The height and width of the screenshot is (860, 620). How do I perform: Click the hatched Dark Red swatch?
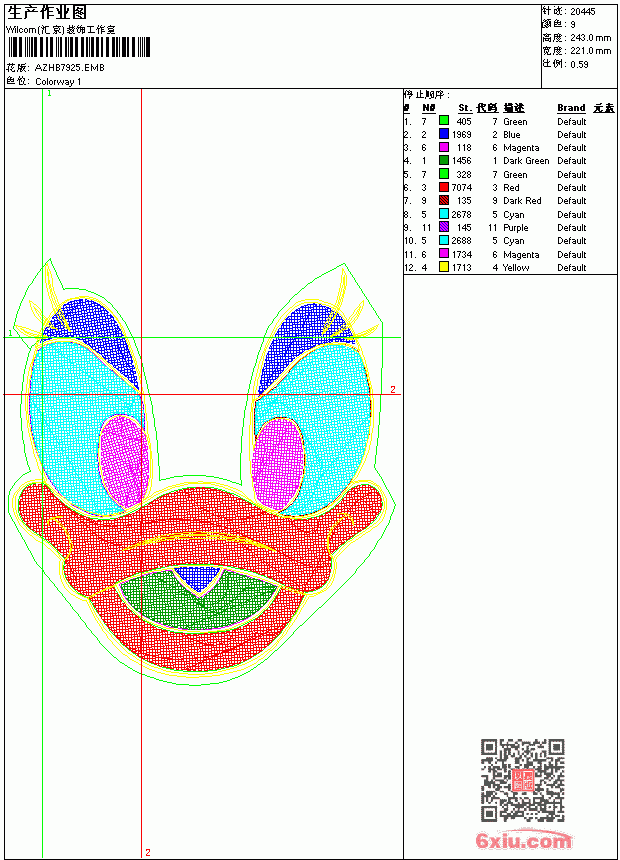tap(444, 200)
